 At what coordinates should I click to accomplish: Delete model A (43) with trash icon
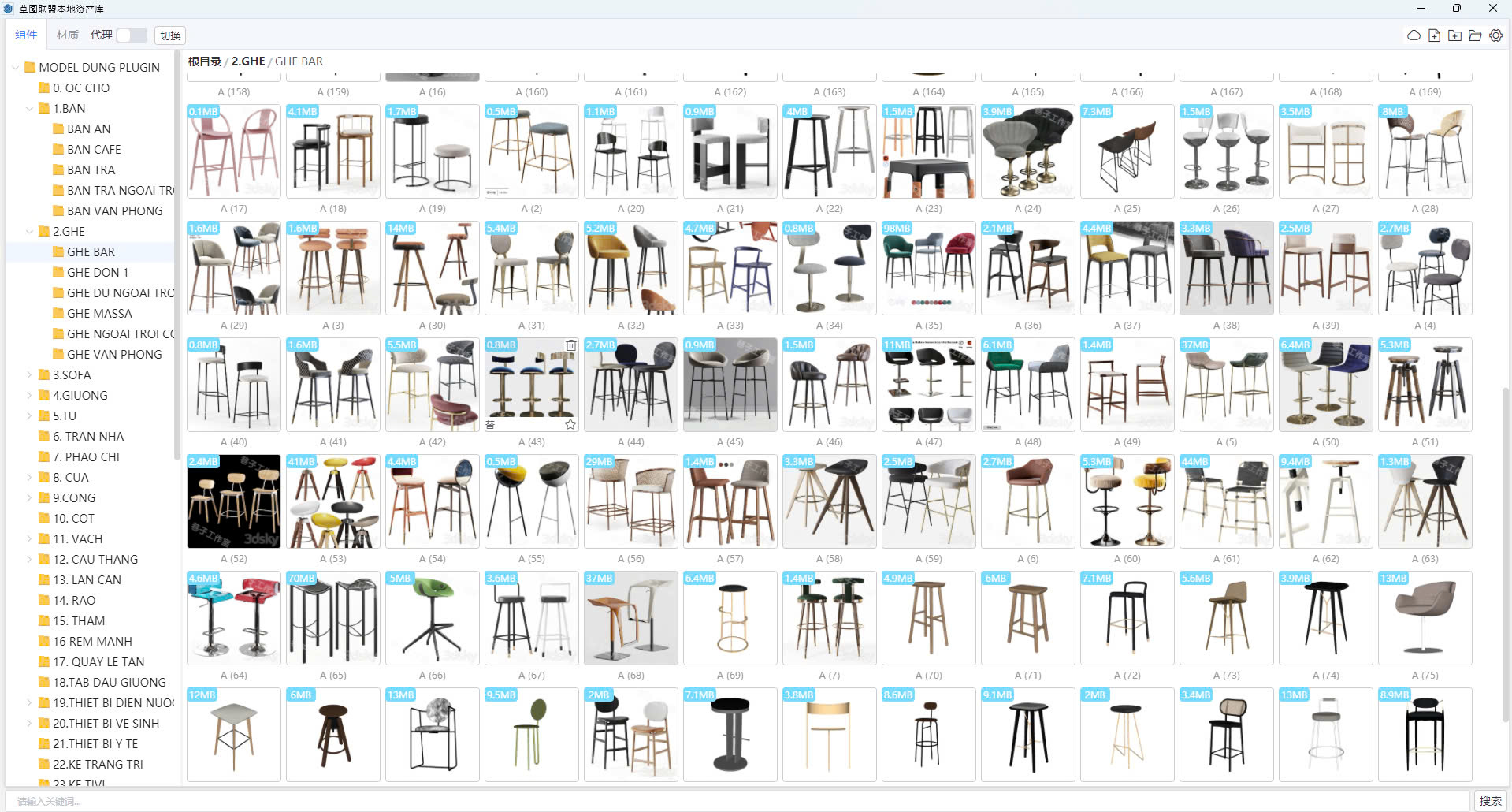pyautogui.click(x=570, y=345)
